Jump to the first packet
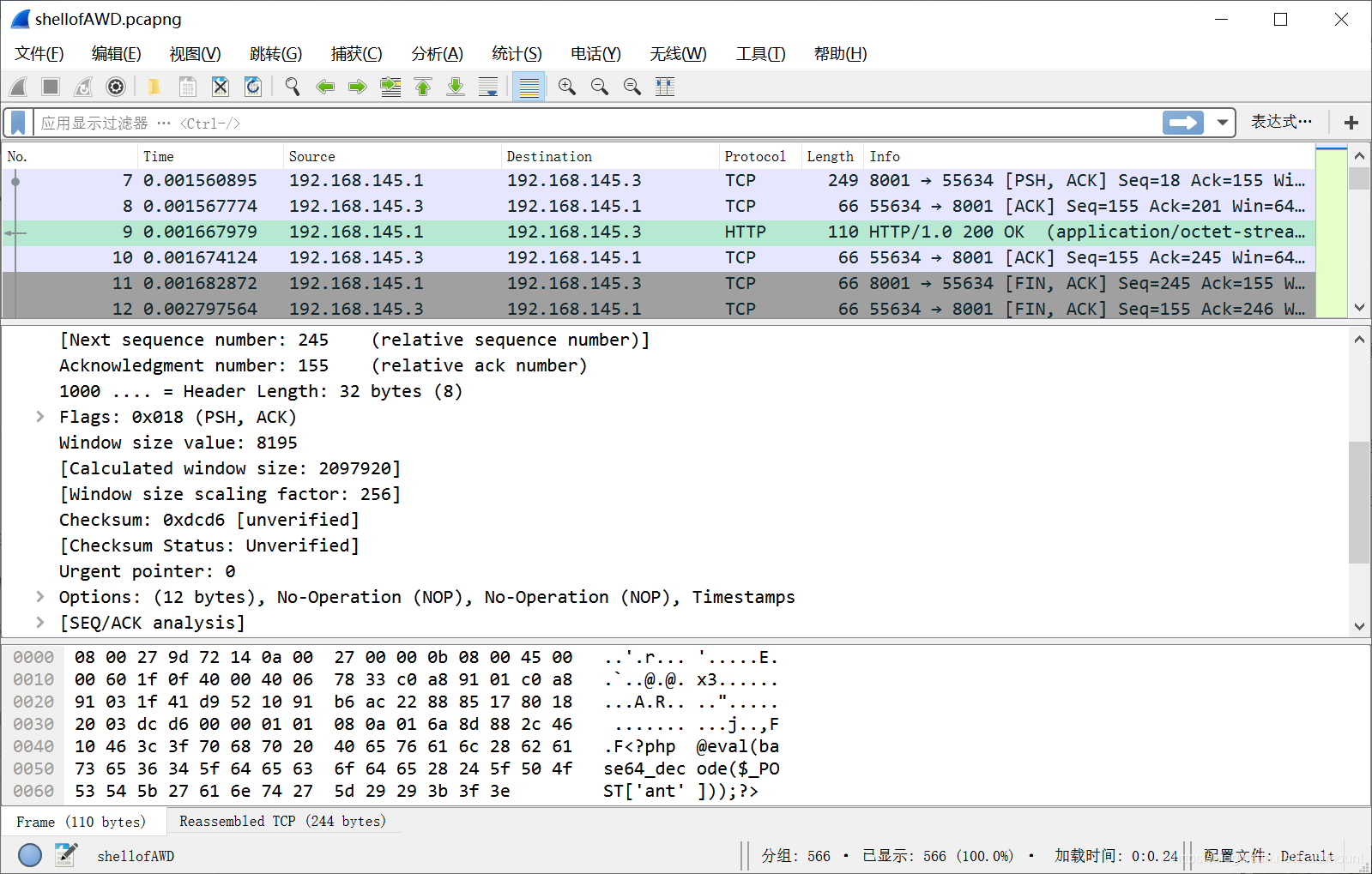Screen dimensions: 1372x874 423,87
